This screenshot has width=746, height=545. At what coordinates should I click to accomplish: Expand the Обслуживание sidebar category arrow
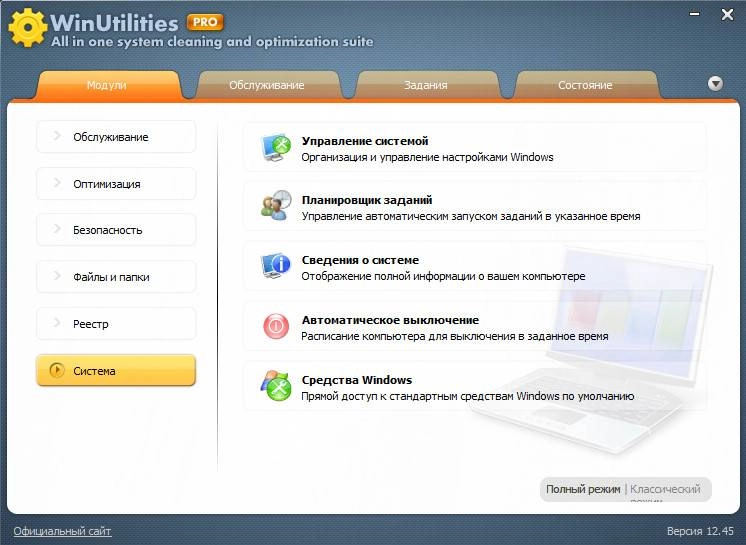57,136
